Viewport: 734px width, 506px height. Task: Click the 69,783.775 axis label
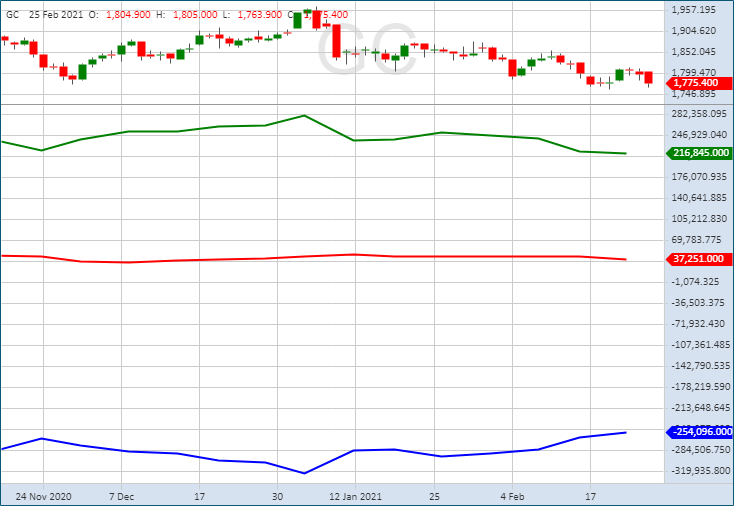697,240
